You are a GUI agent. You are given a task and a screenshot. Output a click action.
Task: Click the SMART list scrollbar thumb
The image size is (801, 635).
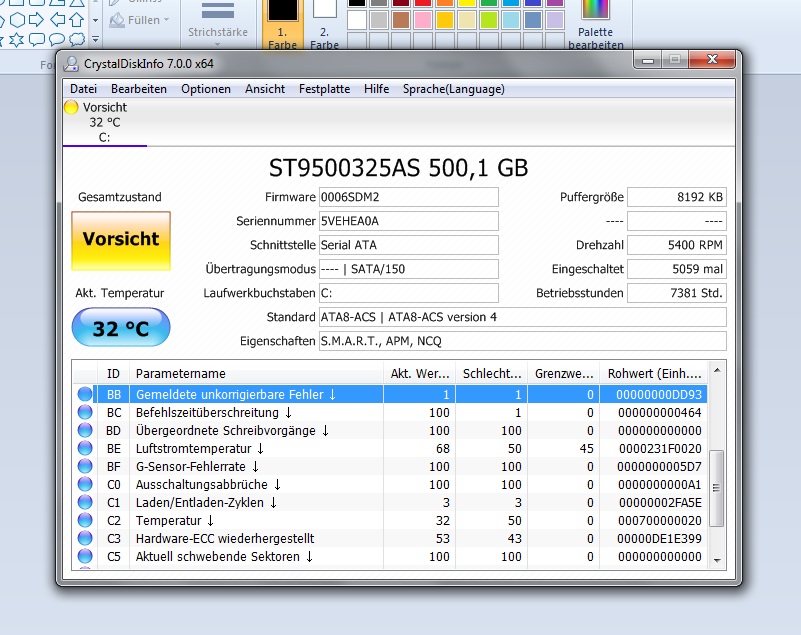pyautogui.click(x=717, y=488)
